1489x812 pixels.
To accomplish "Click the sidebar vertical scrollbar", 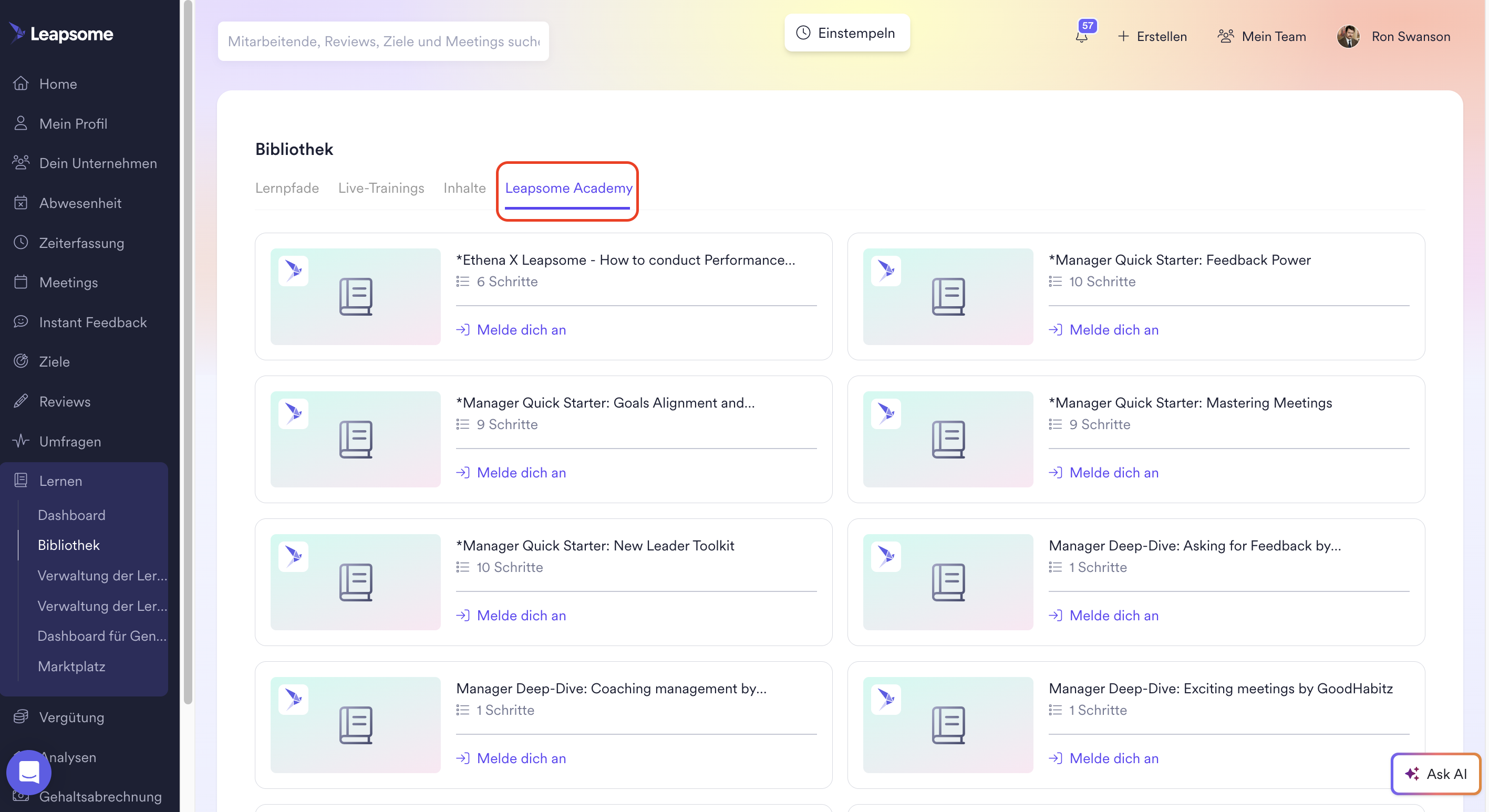I will point(188,352).
